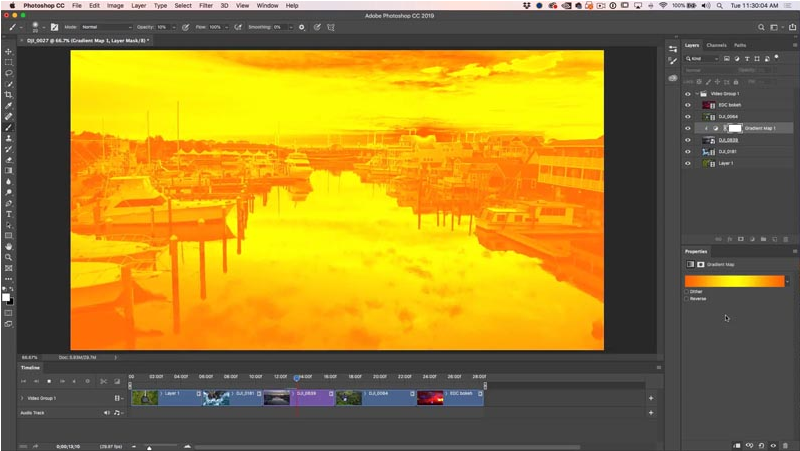Add media to Video Group 1 track
The width and height of the screenshot is (800, 451).
click(651, 398)
